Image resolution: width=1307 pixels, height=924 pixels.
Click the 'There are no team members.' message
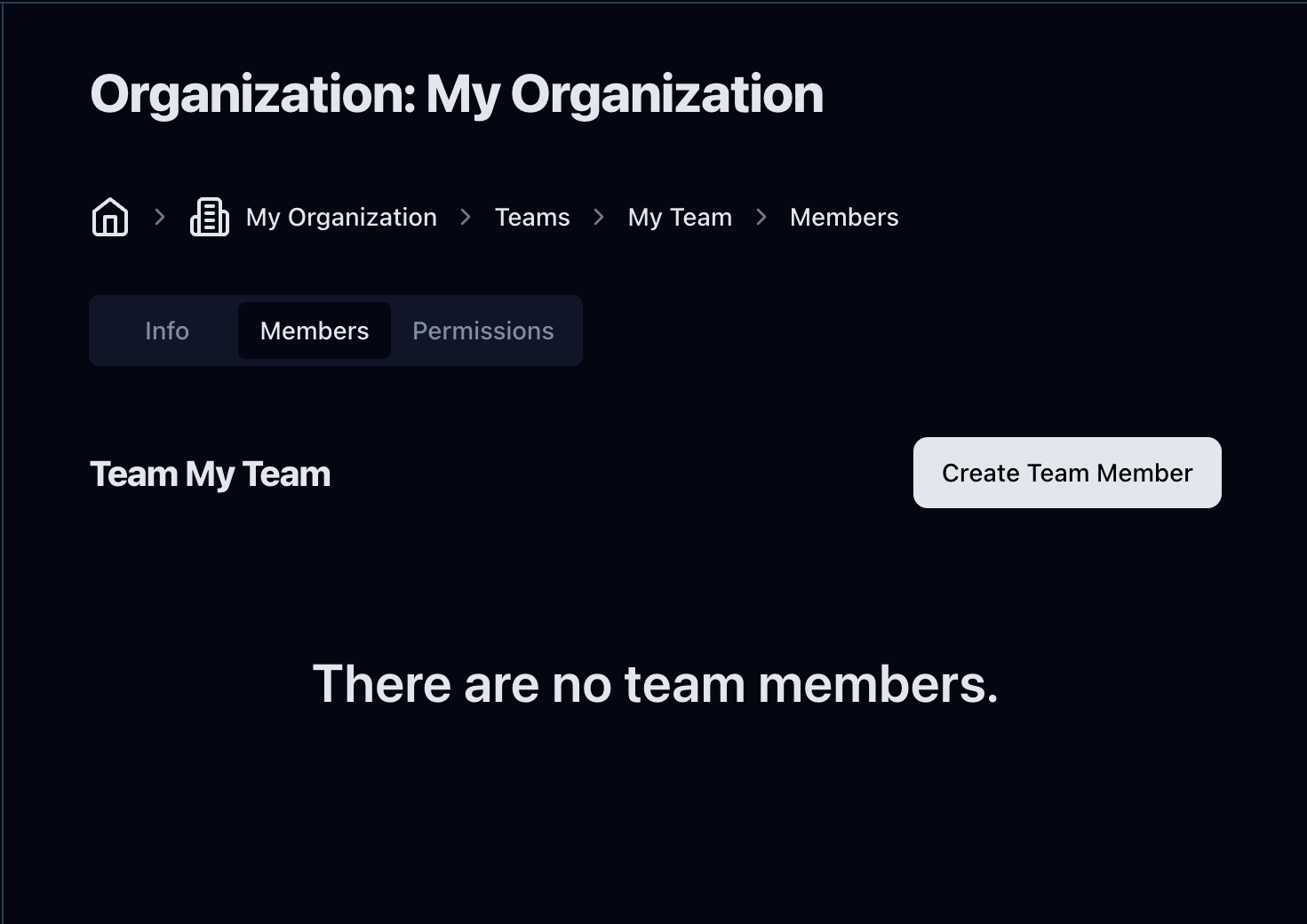pos(655,684)
